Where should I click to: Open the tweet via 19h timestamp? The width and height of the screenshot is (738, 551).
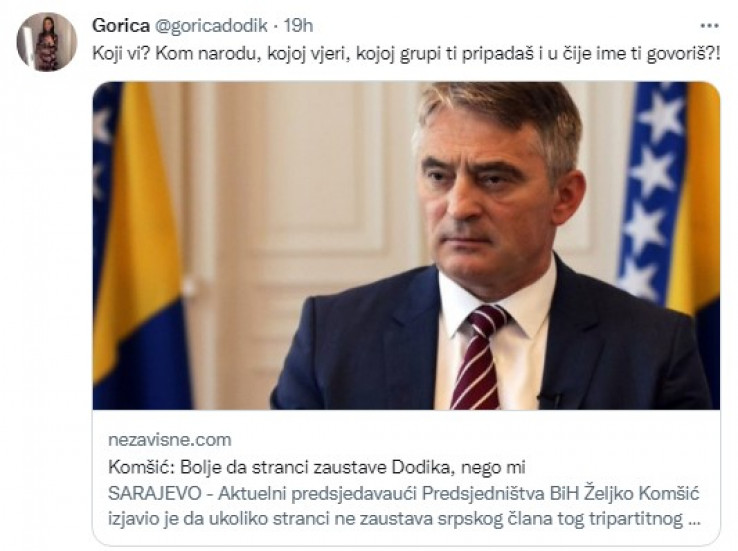coord(298,25)
